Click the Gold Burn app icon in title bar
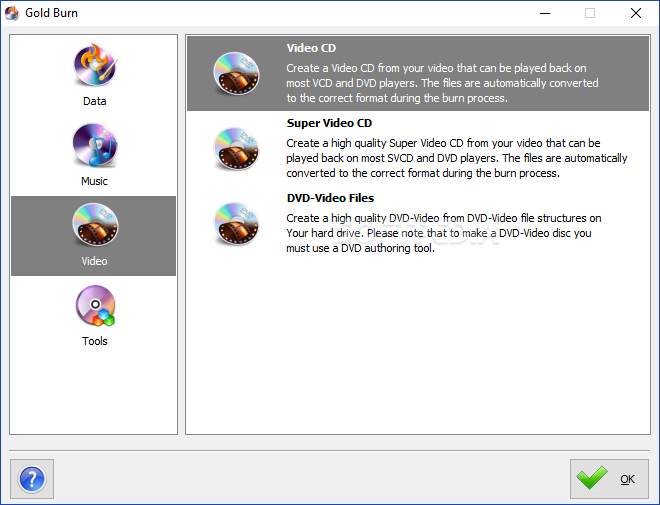Viewport: 660px width, 505px height. pos(12,13)
